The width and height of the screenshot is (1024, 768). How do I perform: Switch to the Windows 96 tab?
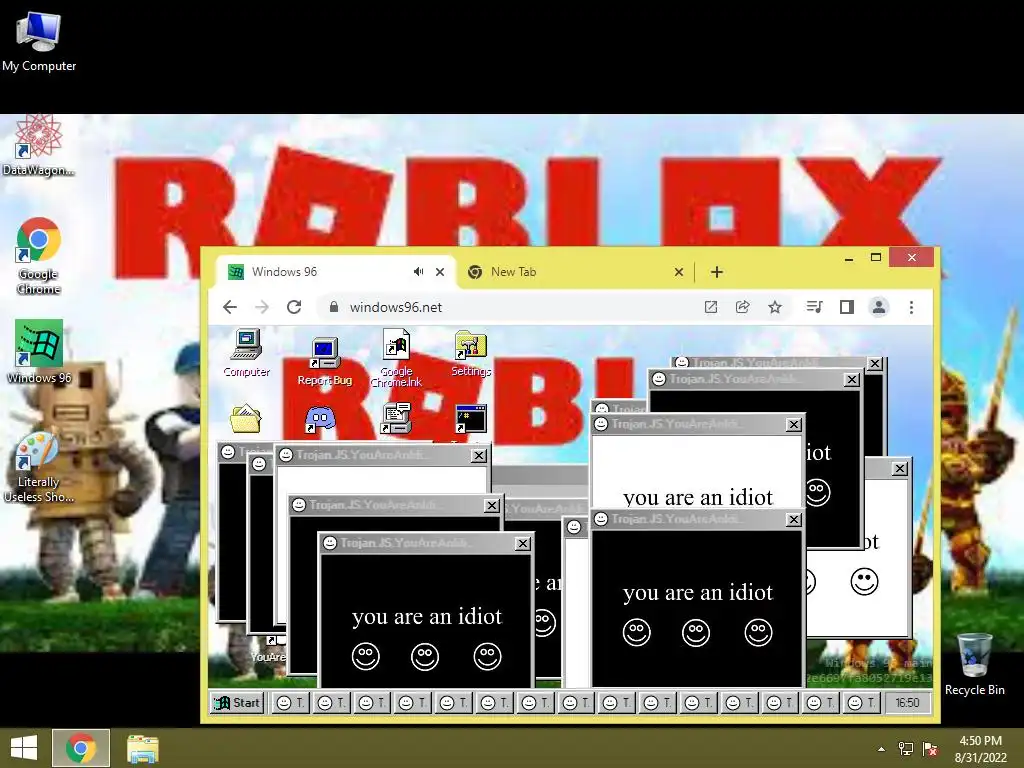[336, 272]
